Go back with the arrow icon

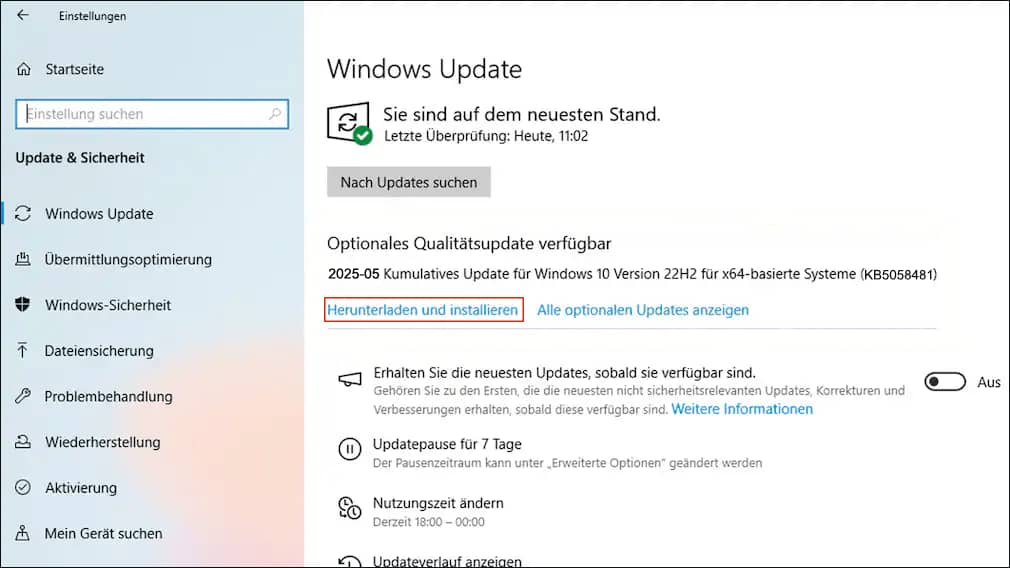point(23,15)
